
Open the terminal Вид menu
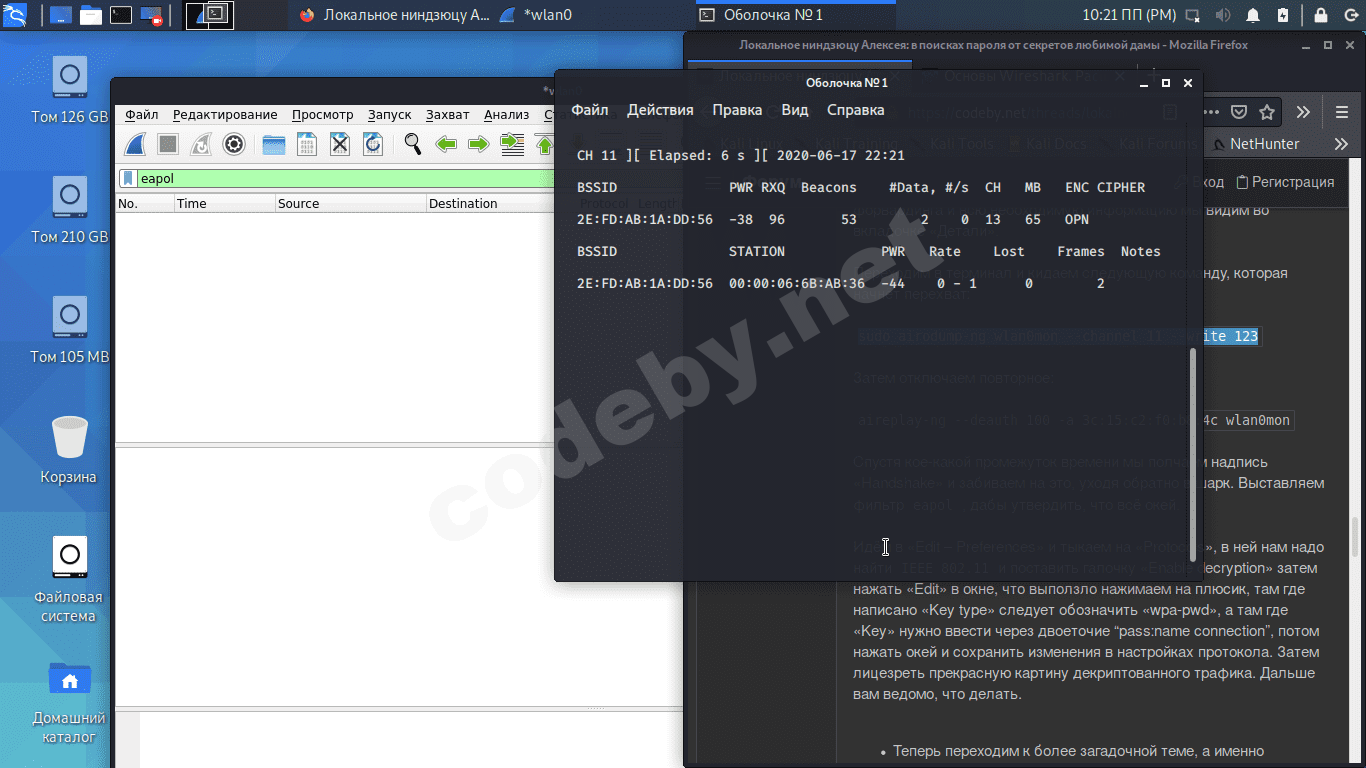click(x=795, y=110)
